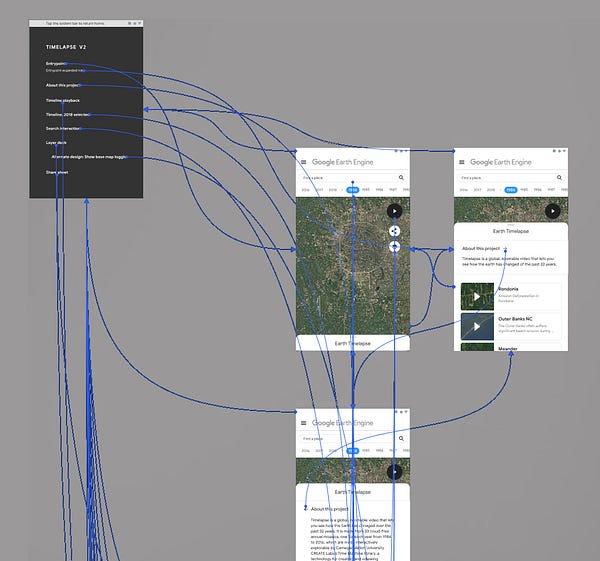Viewport: 600px width, 561px height.
Task: Select 1986 year on middle screen timeline
Action: pos(379,189)
